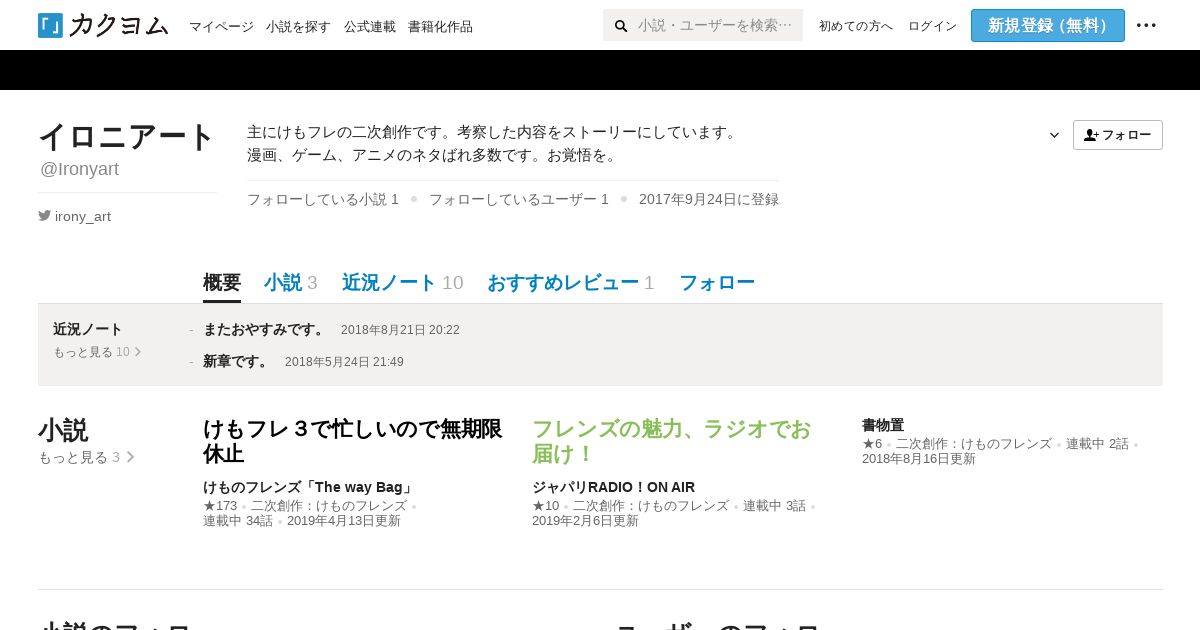Click フォローしているユーザー 1

519,199
